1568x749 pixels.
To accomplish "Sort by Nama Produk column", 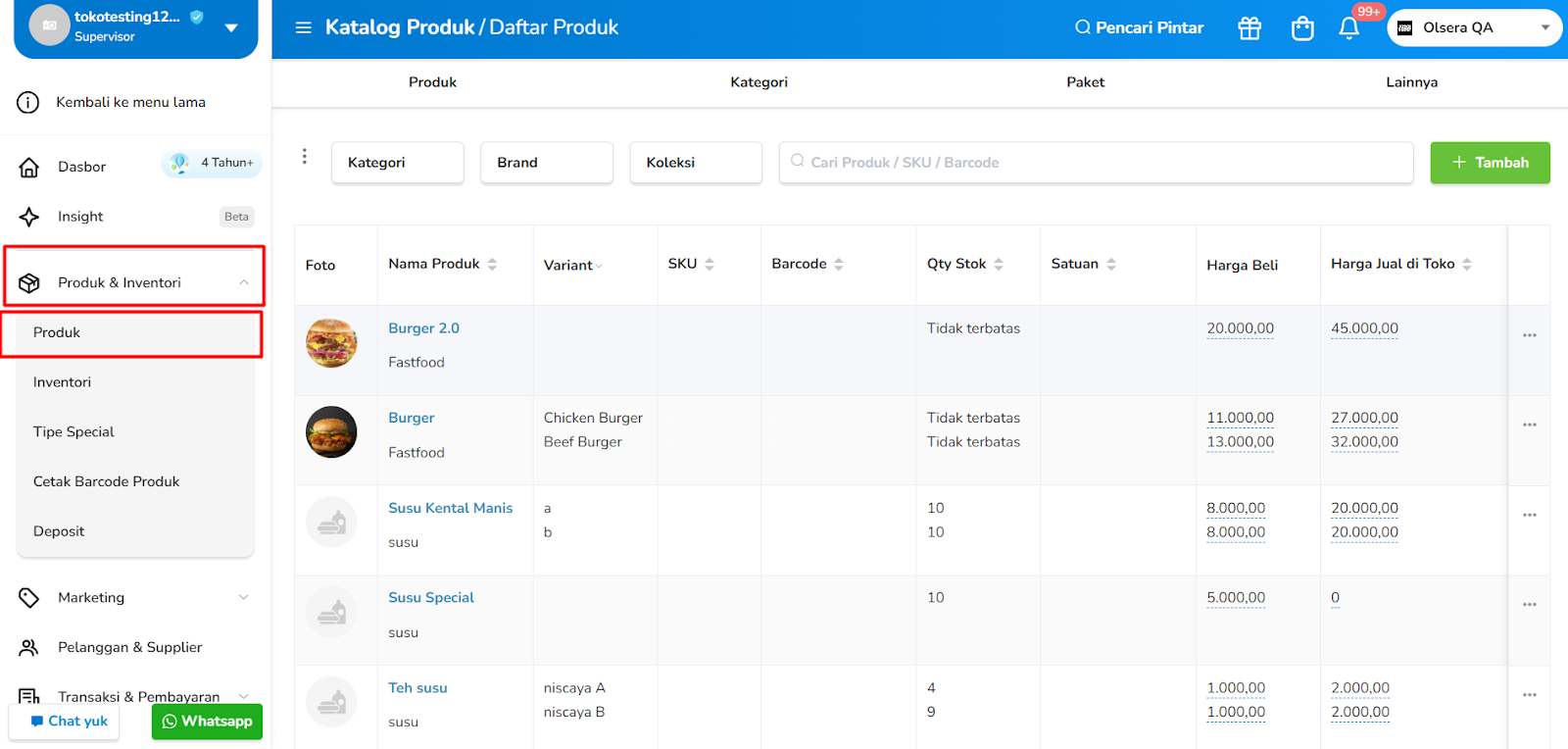I will [x=492, y=264].
